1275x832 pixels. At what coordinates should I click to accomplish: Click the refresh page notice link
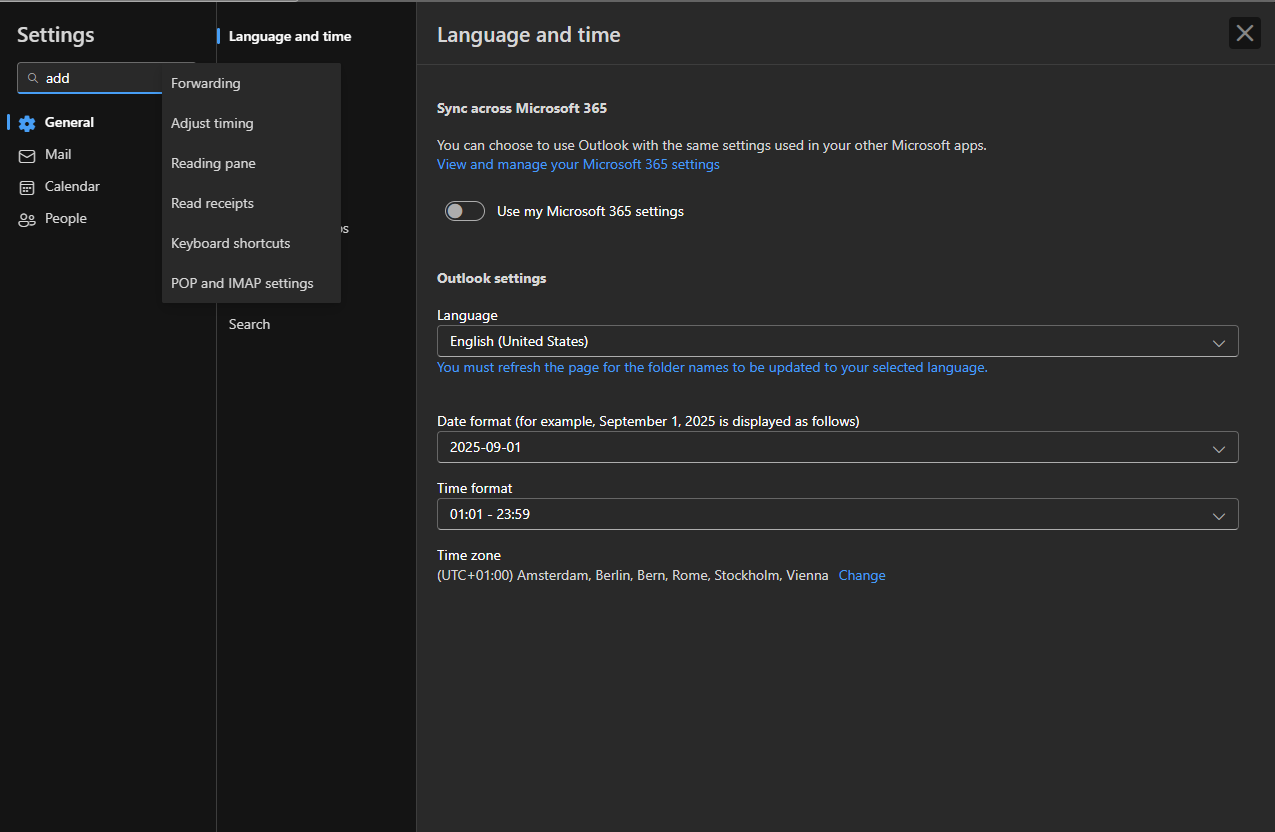coord(712,367)
